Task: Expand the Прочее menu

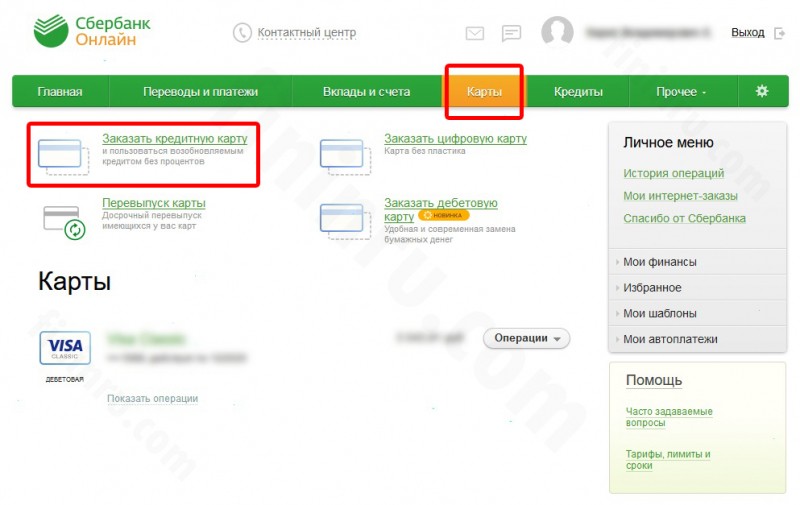Action: click(x=681, y=92)
